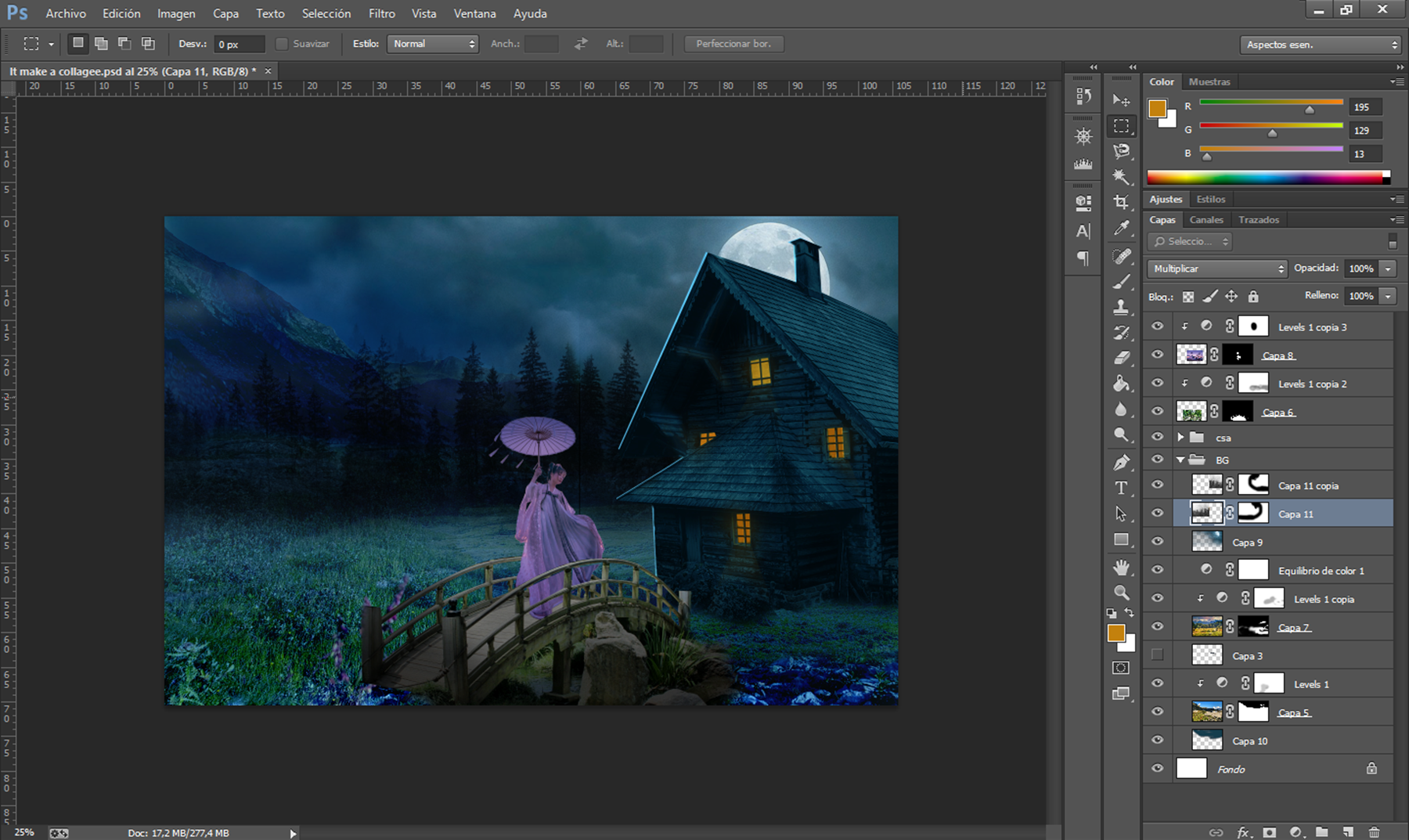The image size is (1409, 840).
Task: Select the Dodge tool
Action: pyautogui.click(x=1121, y=435)
